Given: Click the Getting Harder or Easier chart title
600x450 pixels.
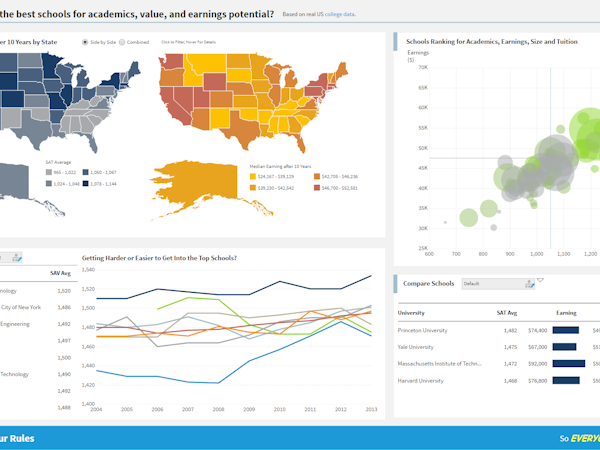Looking at the screenshot, I should (159, 258).
